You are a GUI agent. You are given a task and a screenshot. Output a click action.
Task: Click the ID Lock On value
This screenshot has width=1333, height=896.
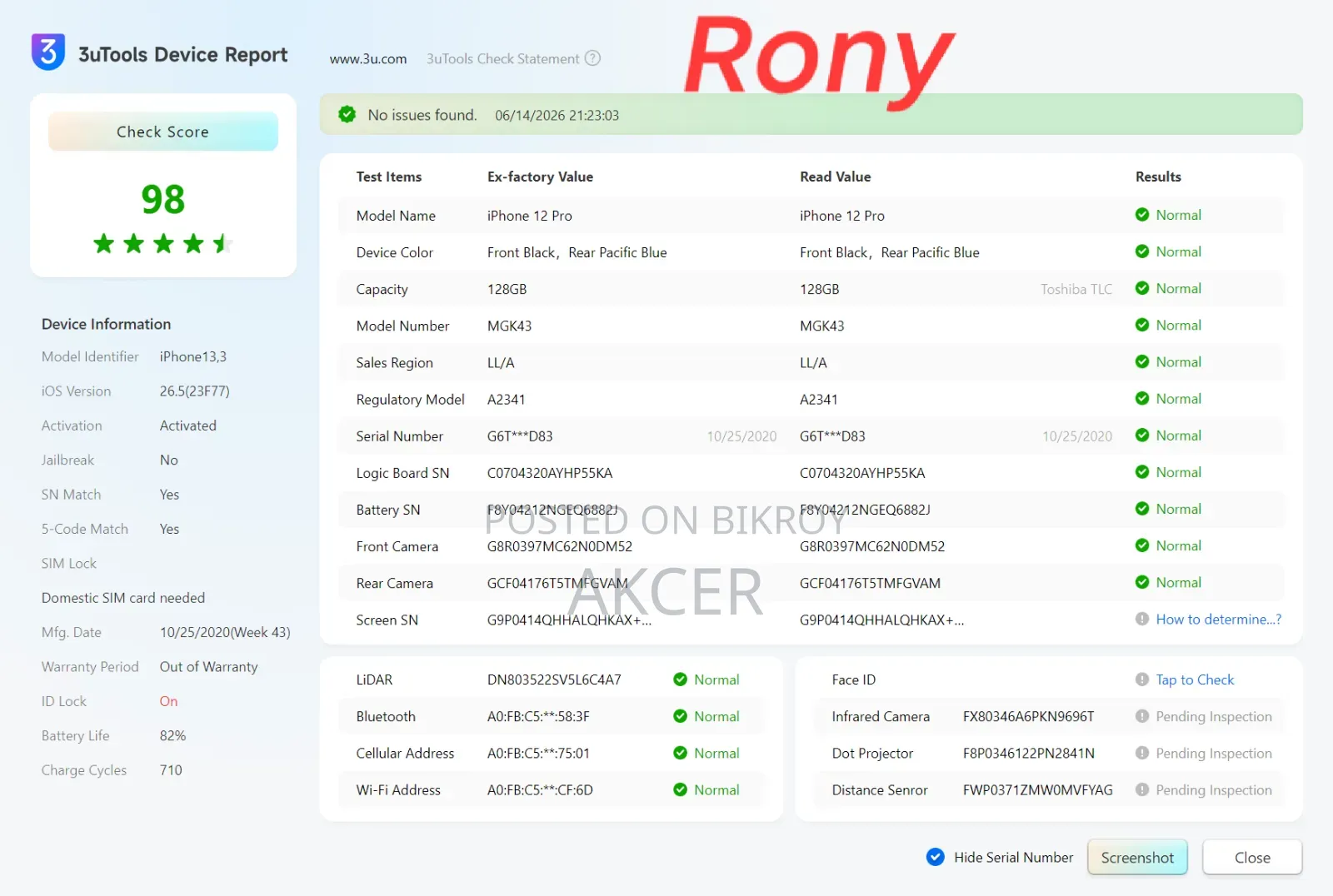tap(168, 701)
